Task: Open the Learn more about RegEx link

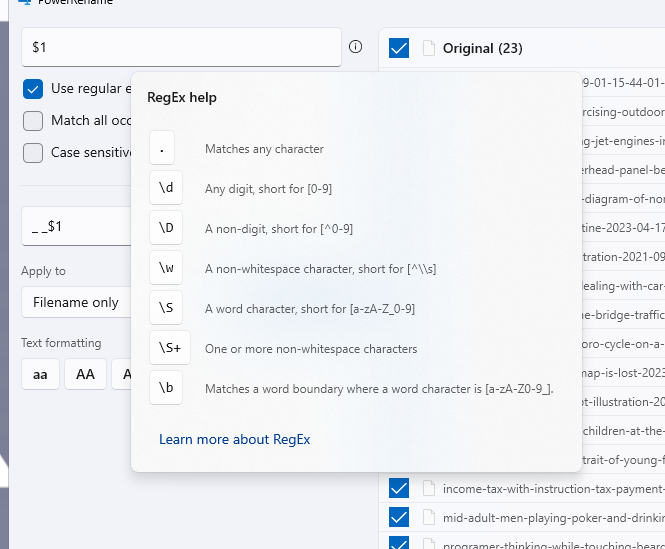Action: point(235,439)
